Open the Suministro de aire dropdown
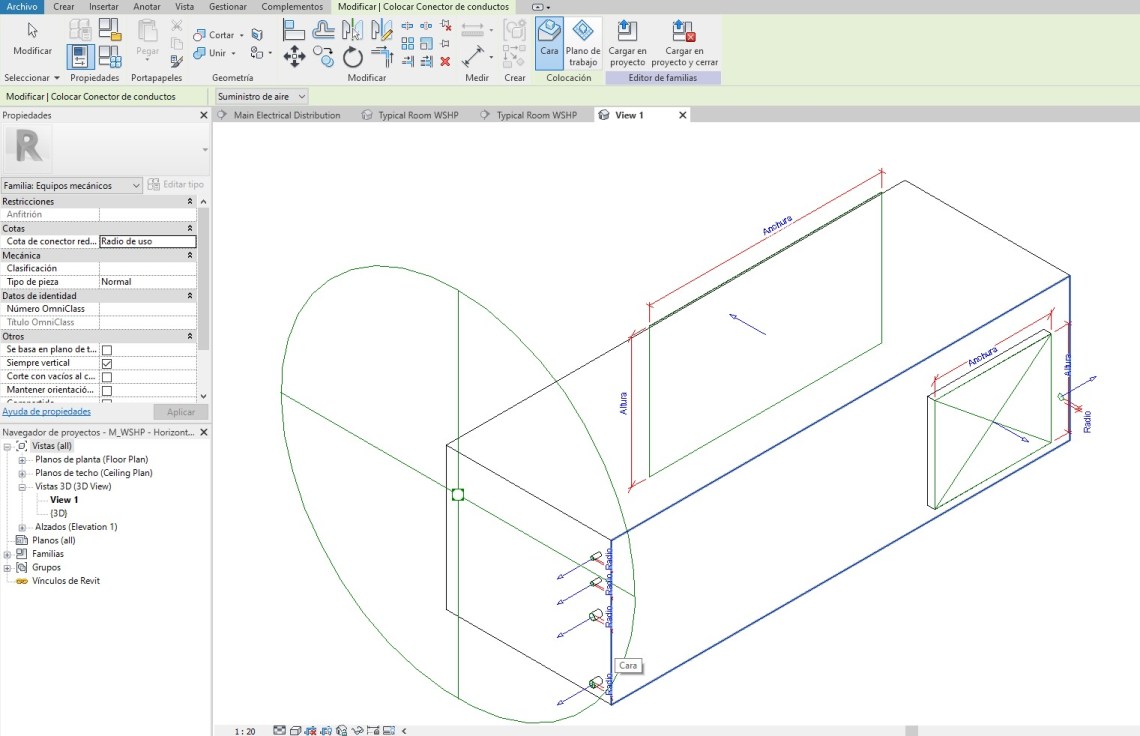This screenshot has height=736, width=1140. 262,97
